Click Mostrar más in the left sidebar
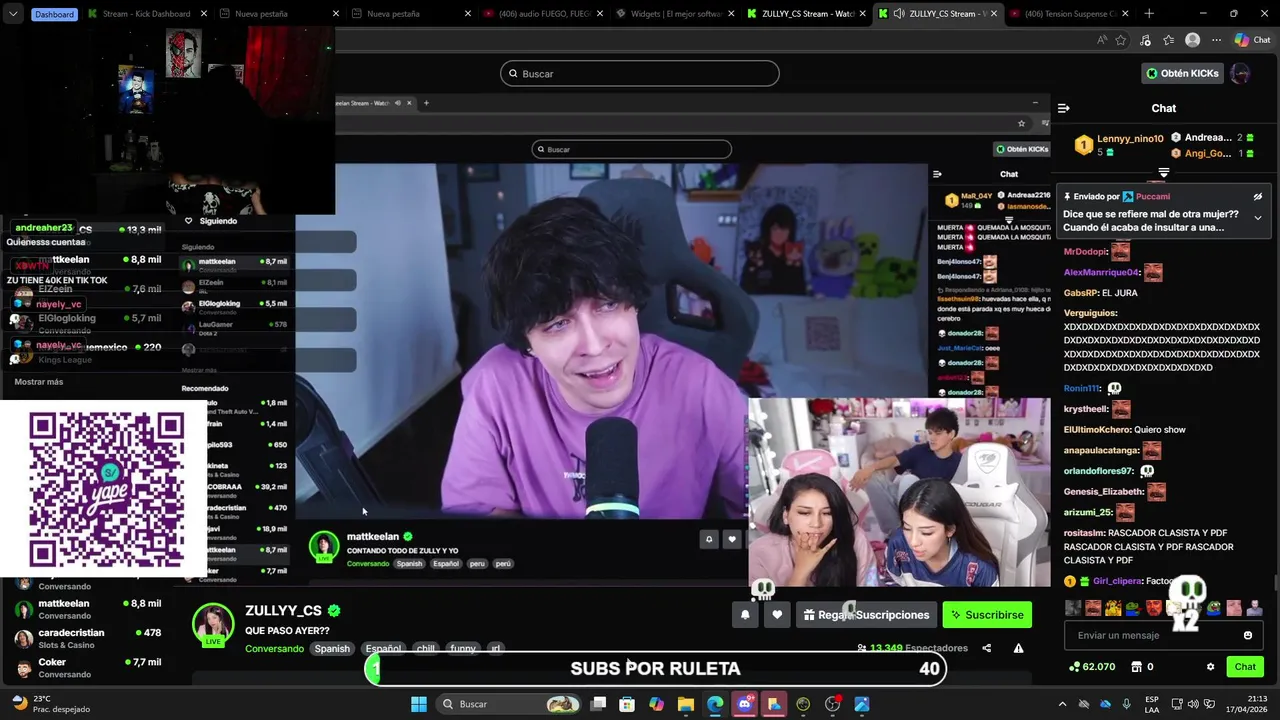This screenshot has height=720, width=1280. 39,382
